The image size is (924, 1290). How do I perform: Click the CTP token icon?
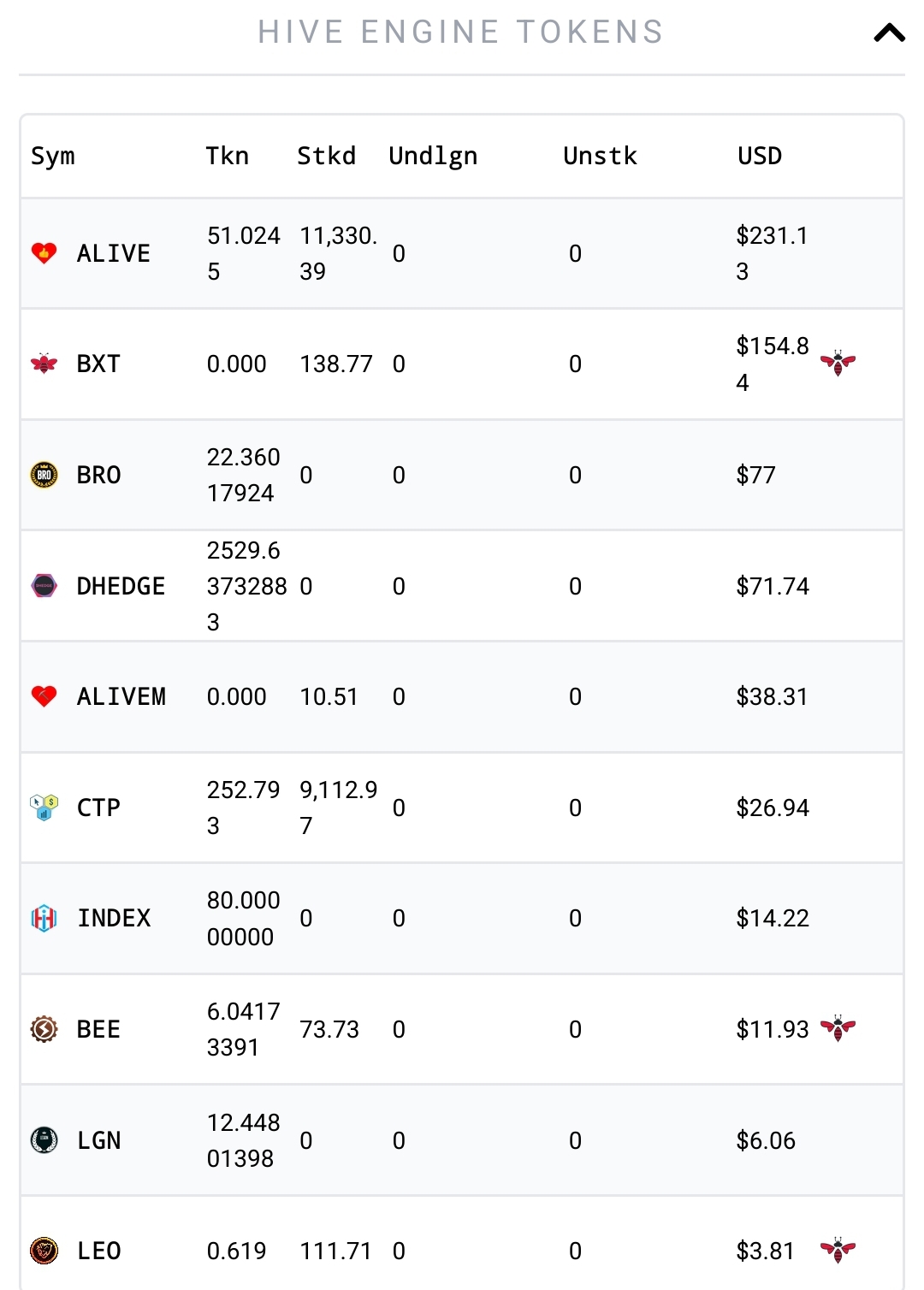(x=44, y=808)
